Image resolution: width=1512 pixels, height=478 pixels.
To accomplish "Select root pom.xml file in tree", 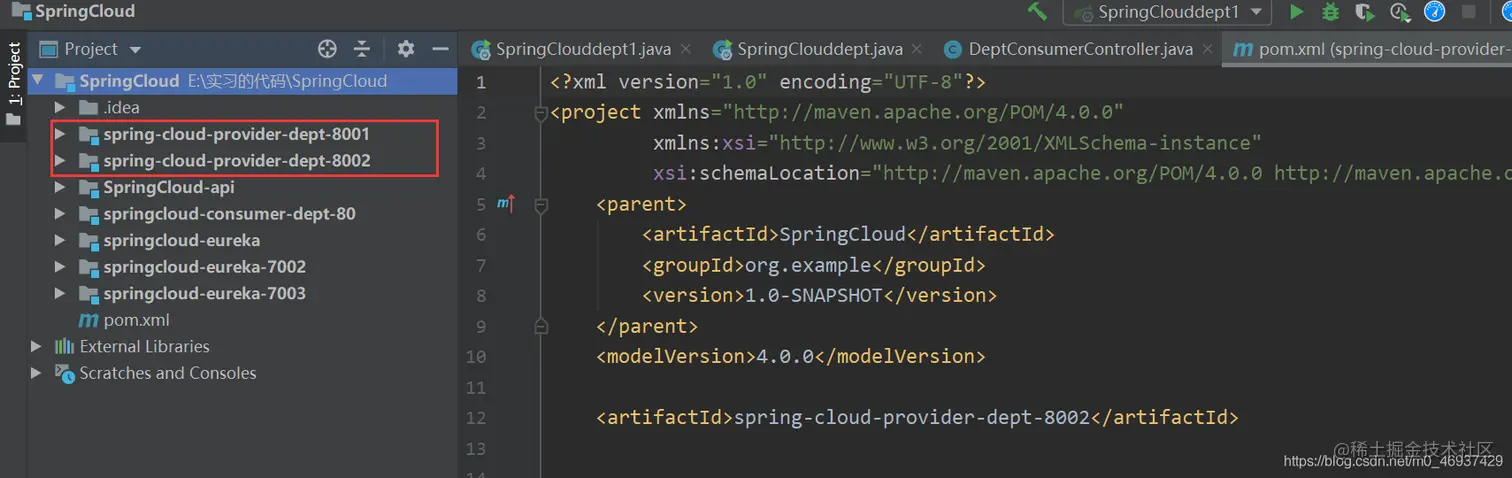I will [x=137, y=320].
